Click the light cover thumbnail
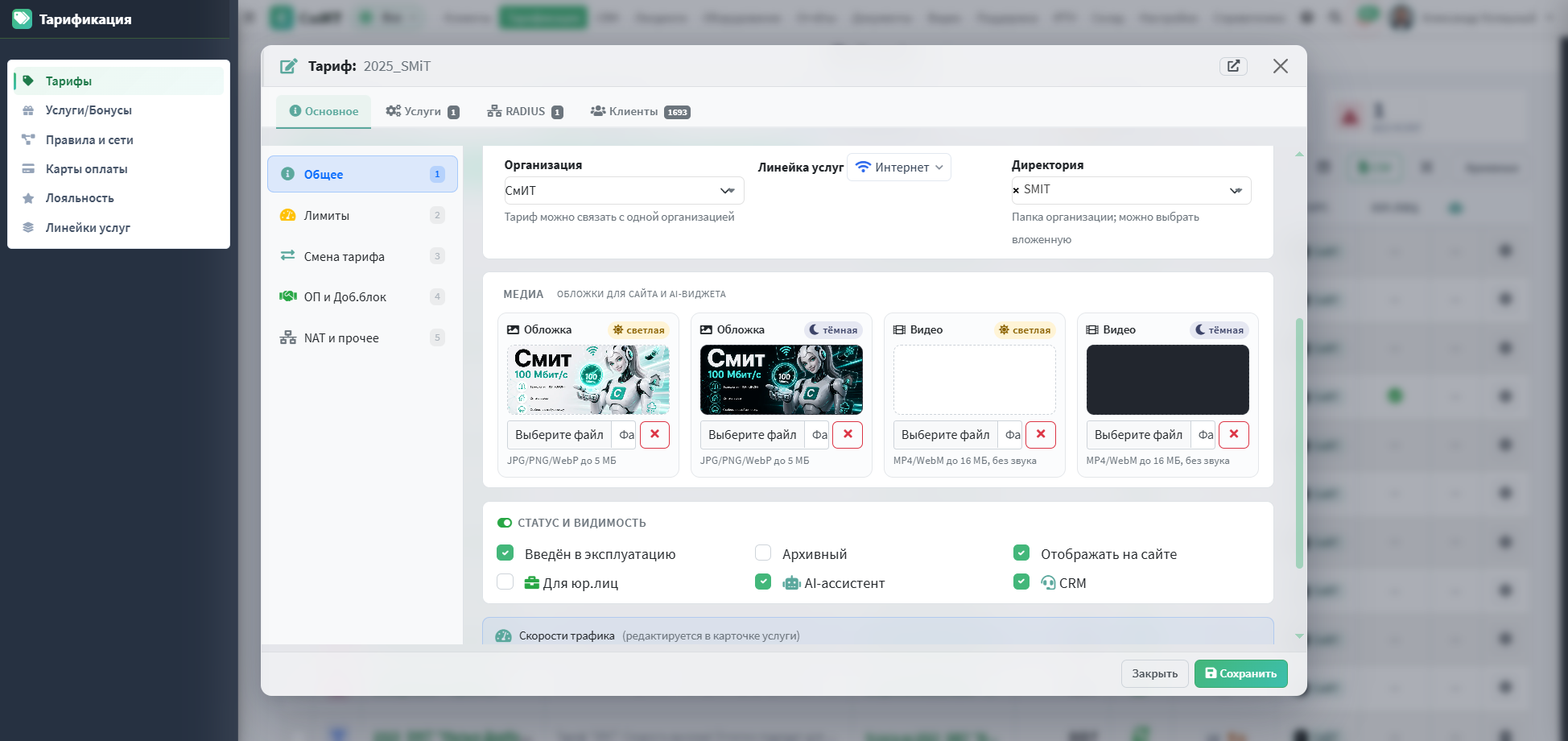 [588, 380]
